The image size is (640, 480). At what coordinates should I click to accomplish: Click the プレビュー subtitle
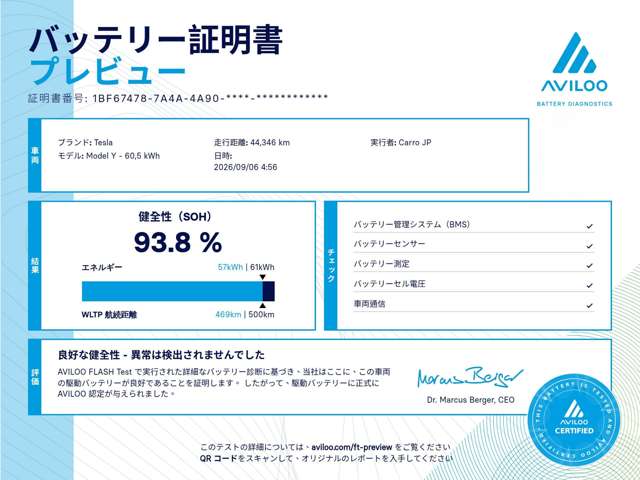click(x=108, y=72)
